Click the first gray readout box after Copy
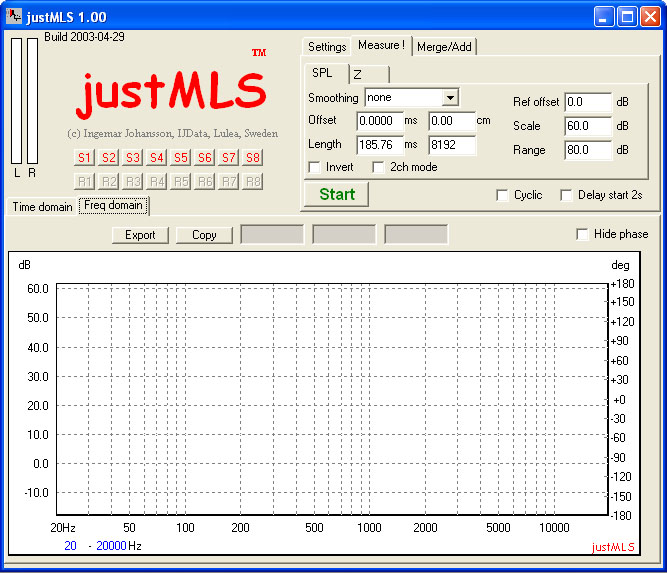This screenshot has height=573, width=667. coord(272,234)
